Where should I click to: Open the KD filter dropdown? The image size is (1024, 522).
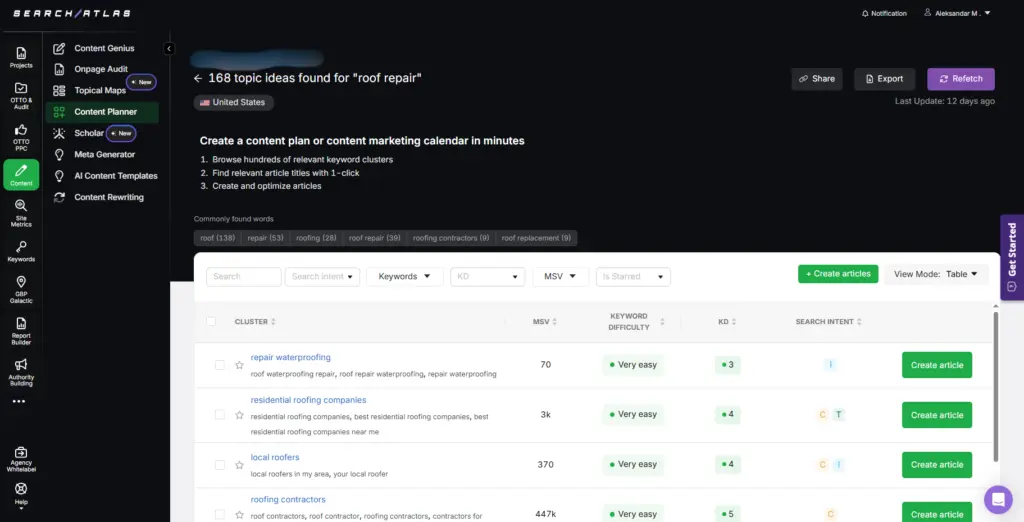[x=487, y=276]
